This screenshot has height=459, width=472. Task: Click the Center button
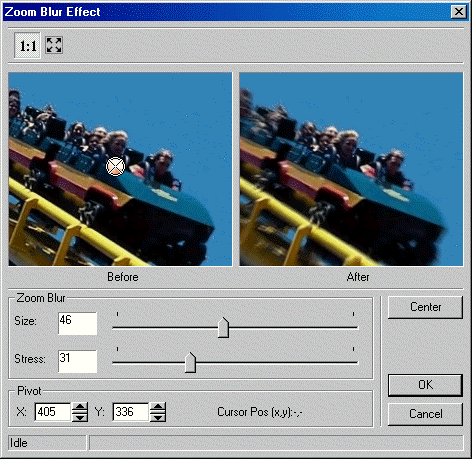tap(425, 307)
